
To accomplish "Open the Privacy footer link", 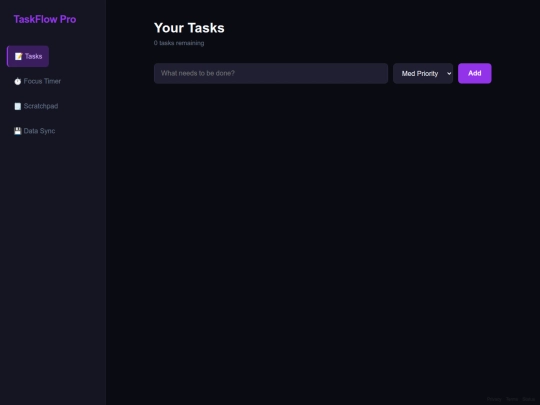I will tap(494, 399).
